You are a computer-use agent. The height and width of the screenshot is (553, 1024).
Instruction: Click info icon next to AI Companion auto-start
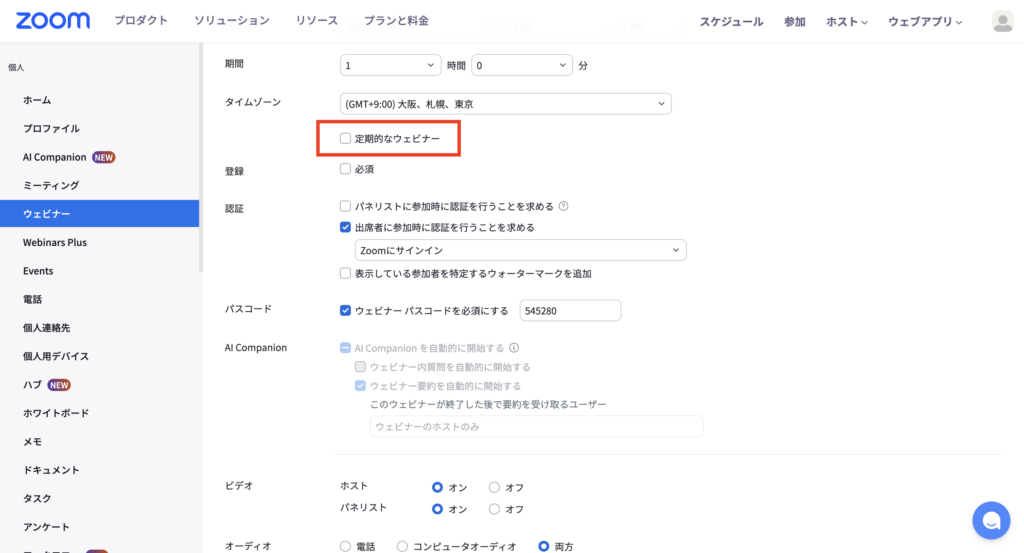click(x=514, y=349)
